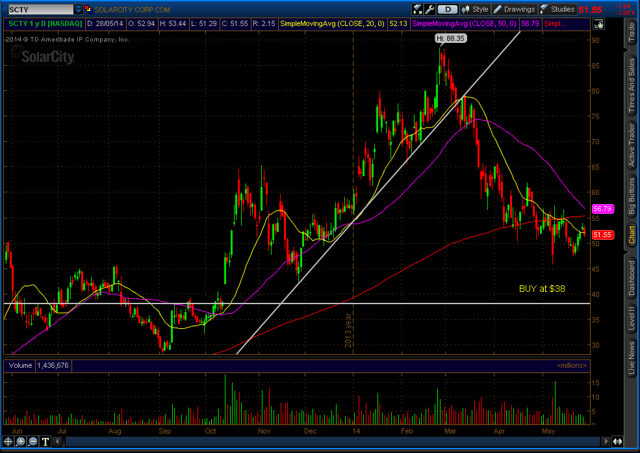
Task: Click the C: 51.55 close value
Action: coord(235,24)
